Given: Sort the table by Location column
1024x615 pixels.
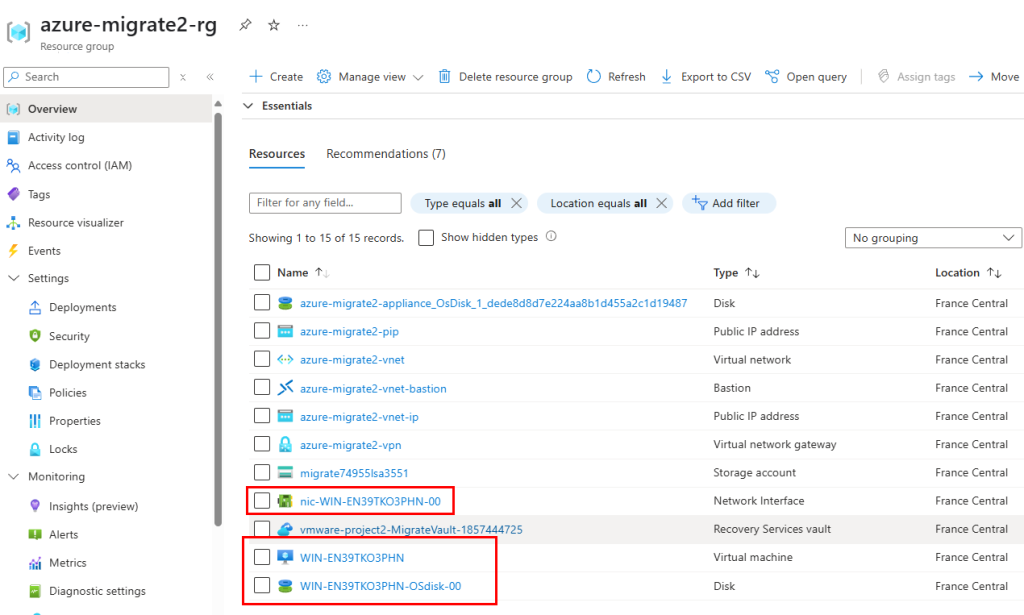Looking at the screenshot, I should point(968,272).
